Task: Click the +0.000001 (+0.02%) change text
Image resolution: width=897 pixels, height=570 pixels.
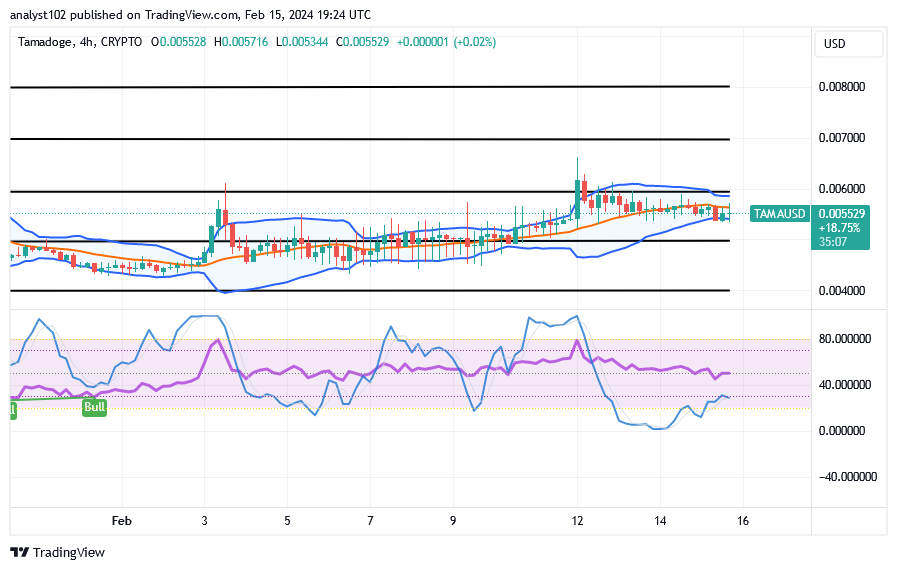Action: 446,42
